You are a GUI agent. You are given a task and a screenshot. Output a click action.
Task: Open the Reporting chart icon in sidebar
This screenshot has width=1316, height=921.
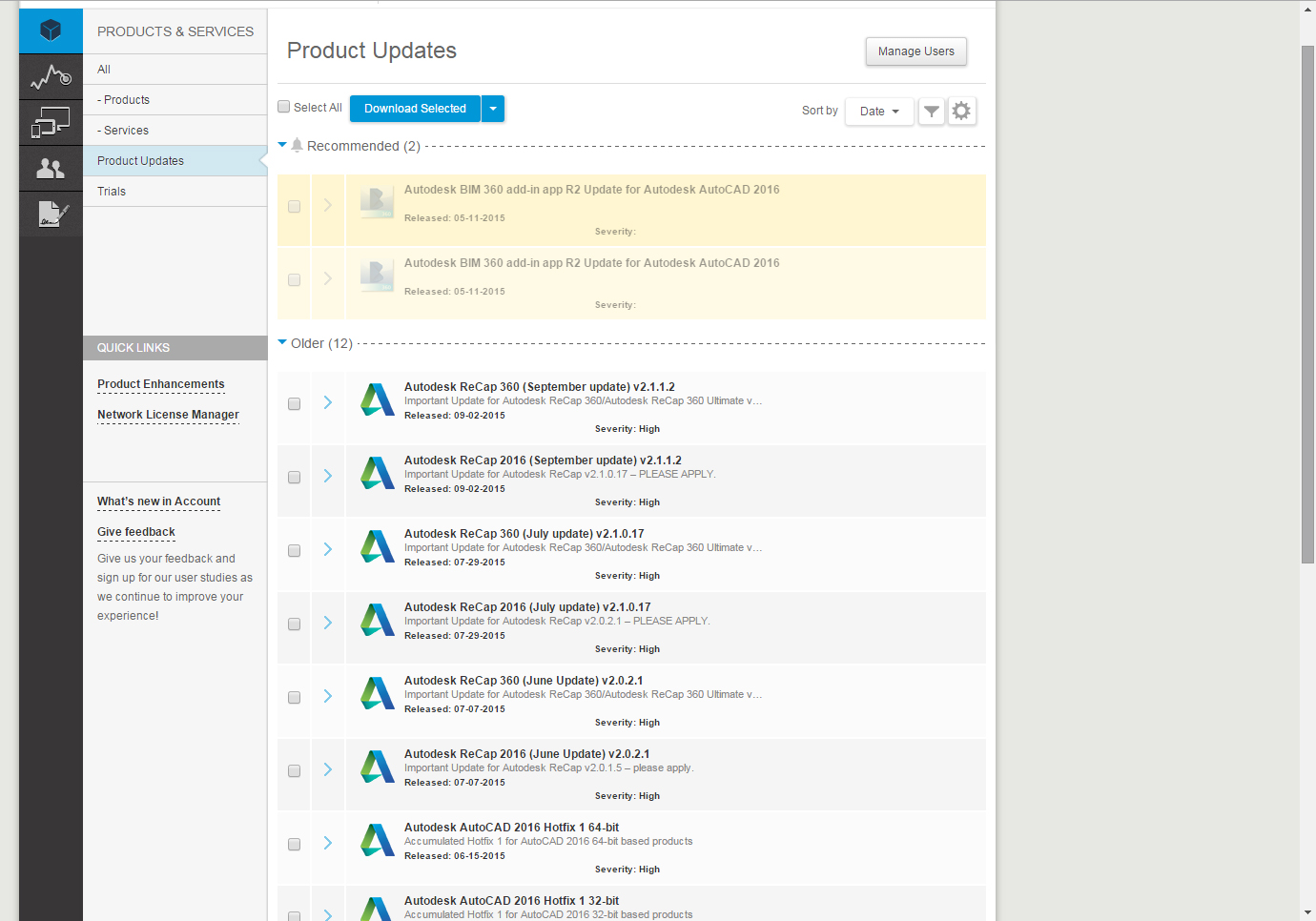pos(50,76)
